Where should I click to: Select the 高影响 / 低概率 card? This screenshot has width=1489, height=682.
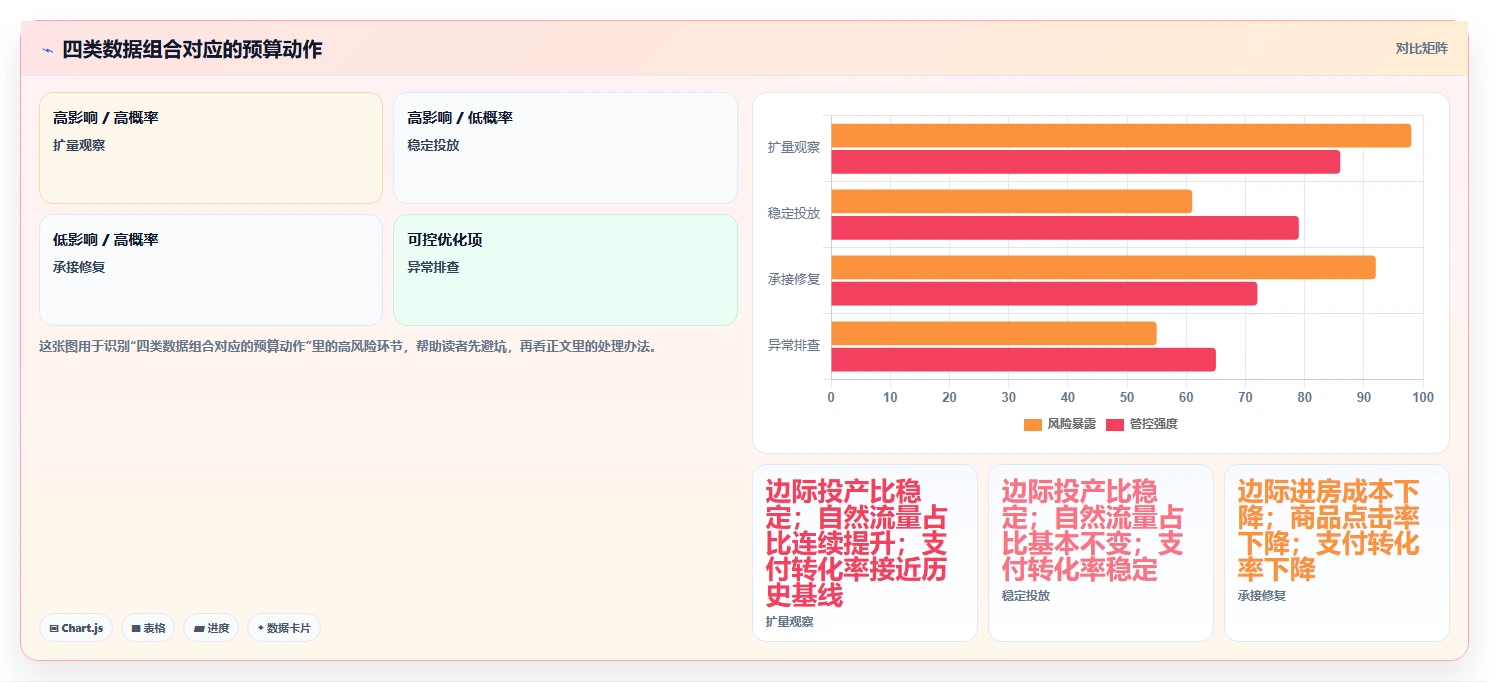point(565,148)
